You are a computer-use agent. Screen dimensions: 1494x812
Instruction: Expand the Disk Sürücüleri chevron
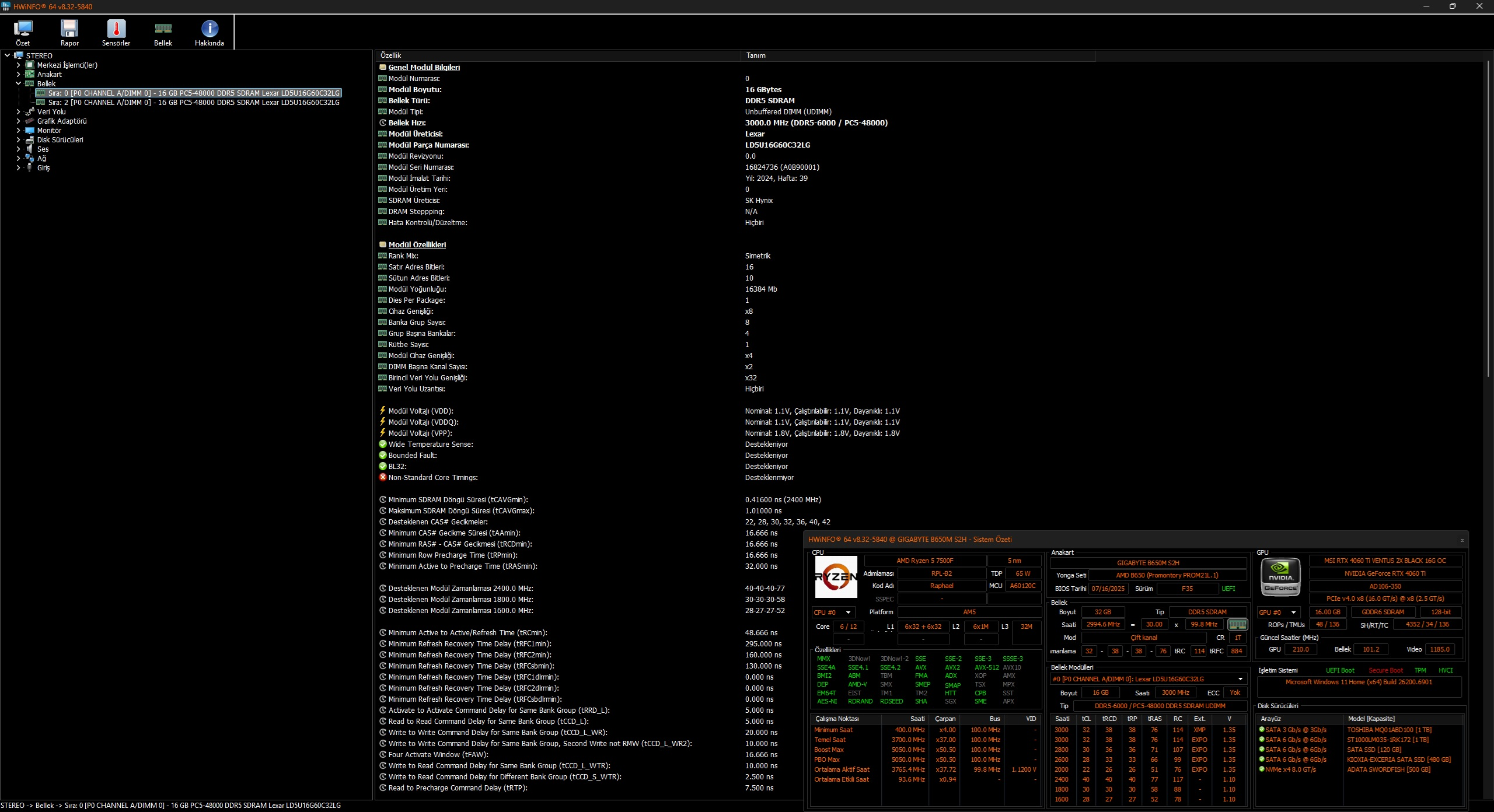pyautogui.click(x=18, y=139)
